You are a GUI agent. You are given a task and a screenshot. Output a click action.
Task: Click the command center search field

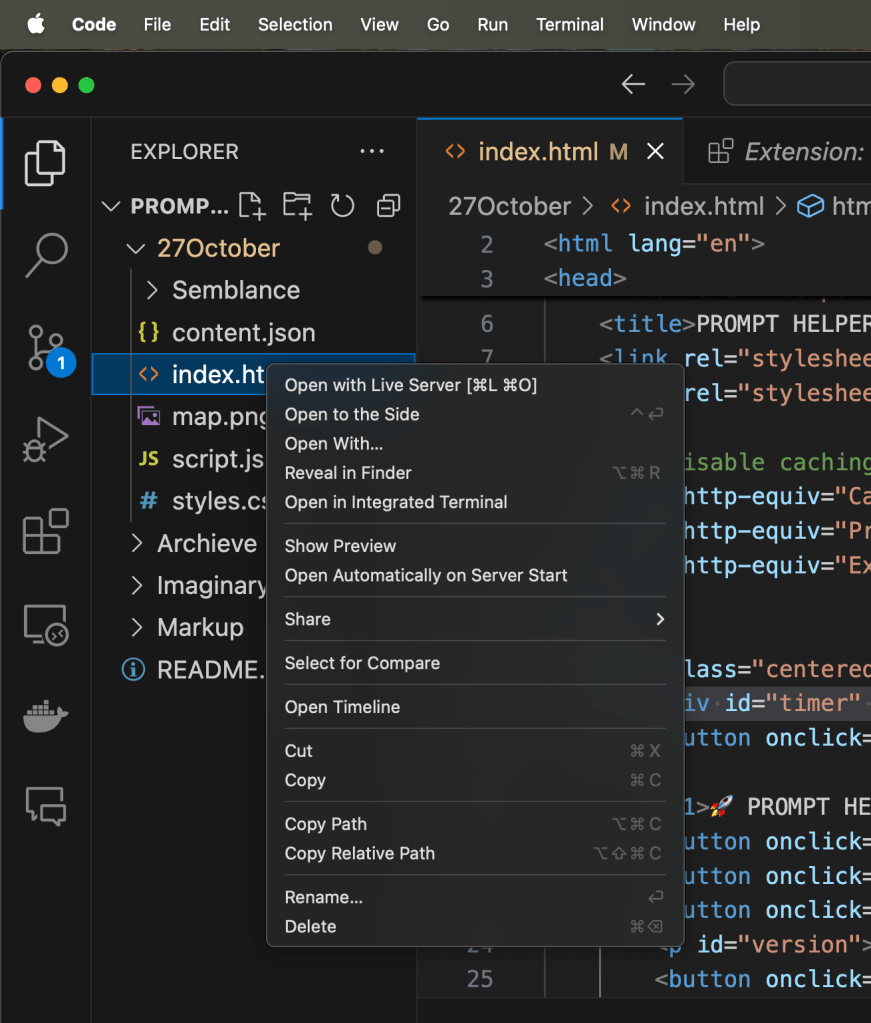(797, 84)
